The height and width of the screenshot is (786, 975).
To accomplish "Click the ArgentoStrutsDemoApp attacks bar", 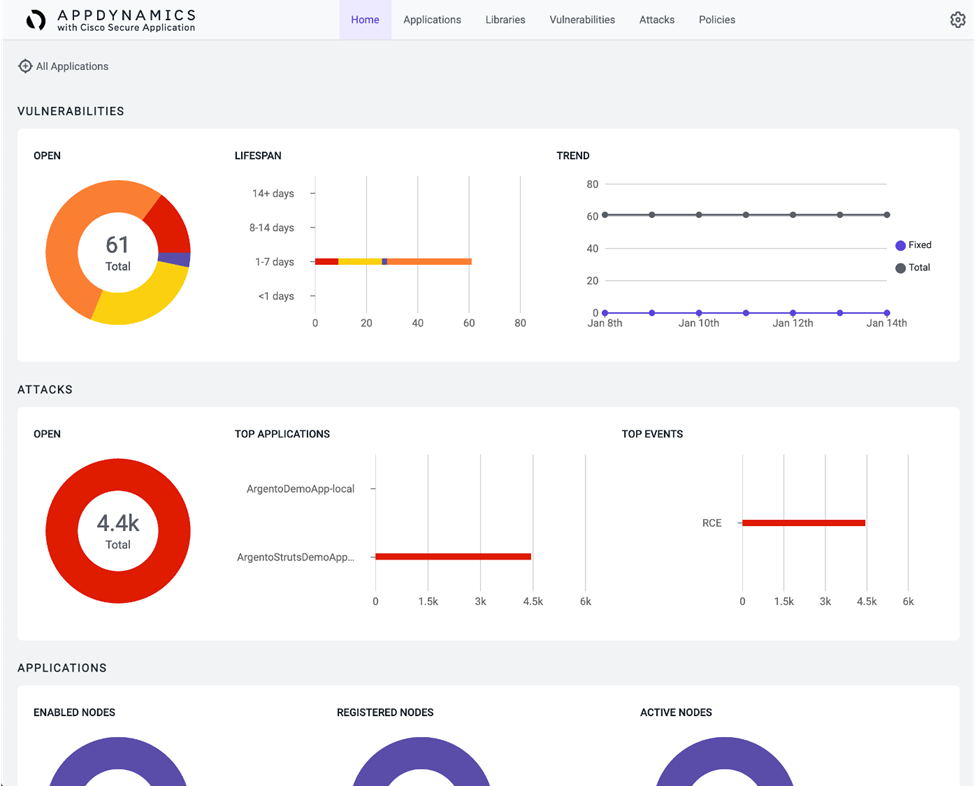I will (x=453, y=557).
